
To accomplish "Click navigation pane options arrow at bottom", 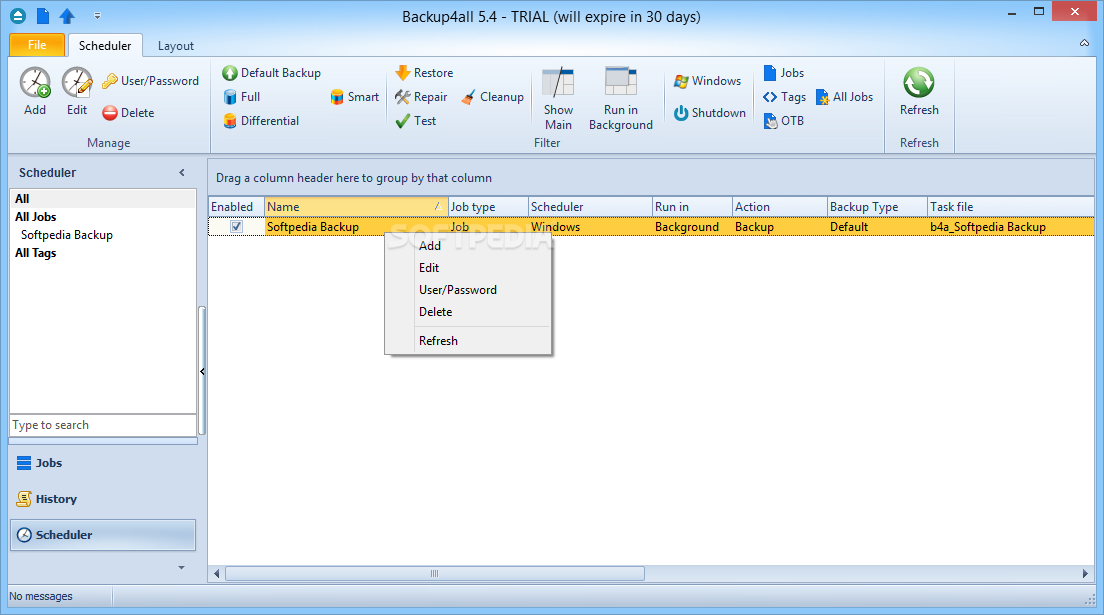I will pos(182,567).
